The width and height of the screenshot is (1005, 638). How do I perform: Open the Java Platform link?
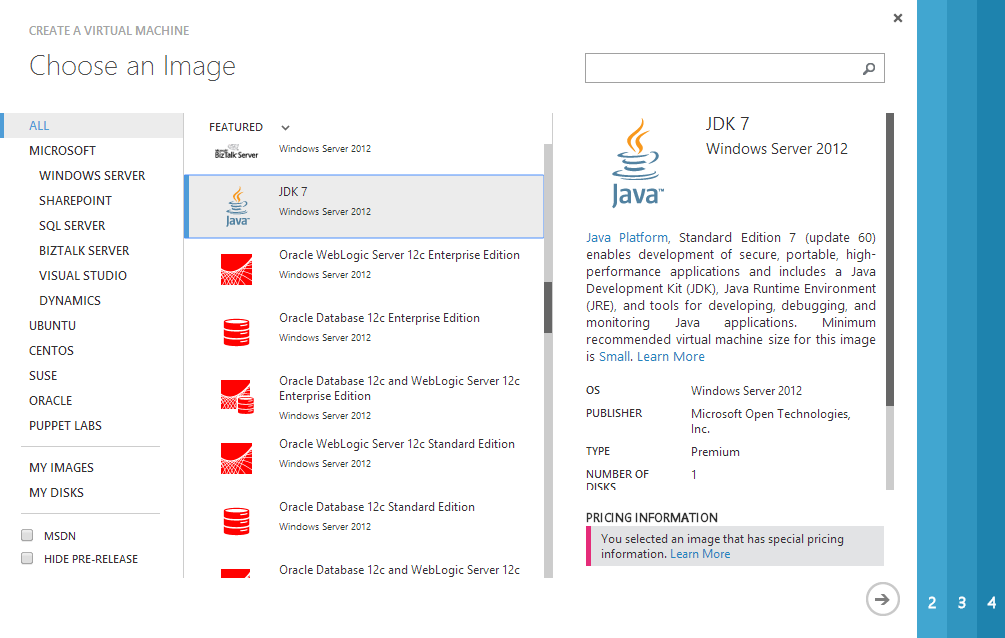(x=626, y=238)
